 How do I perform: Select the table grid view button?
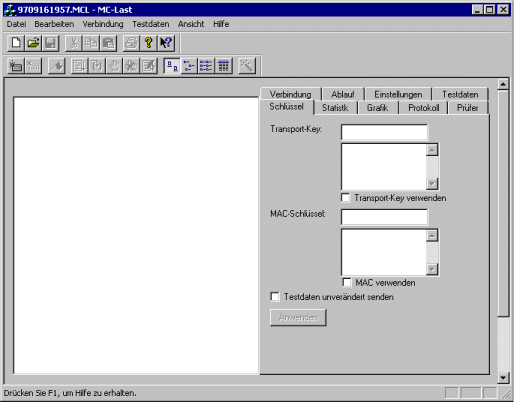click(x=224, y=66)
